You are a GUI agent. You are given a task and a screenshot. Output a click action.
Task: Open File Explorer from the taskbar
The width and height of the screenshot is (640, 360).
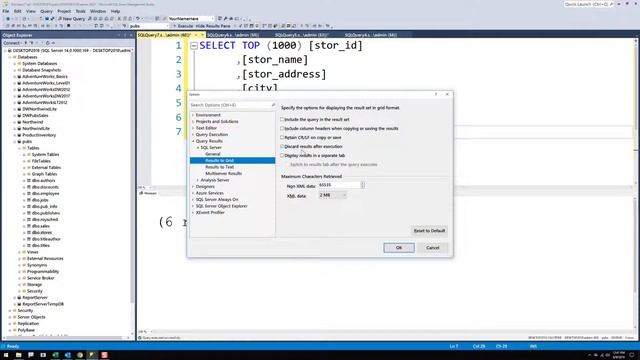coord(18,355)
